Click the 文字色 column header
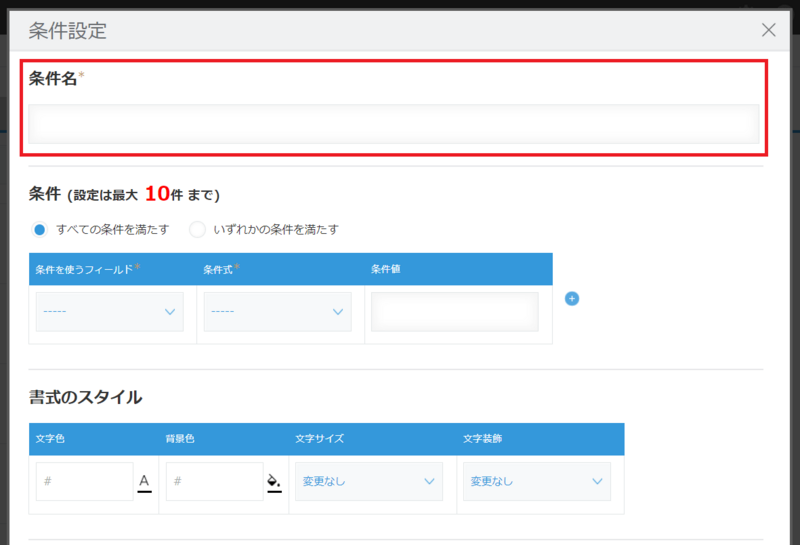The width and height of the screenshot is (800, 545). [x=50, y=438]
